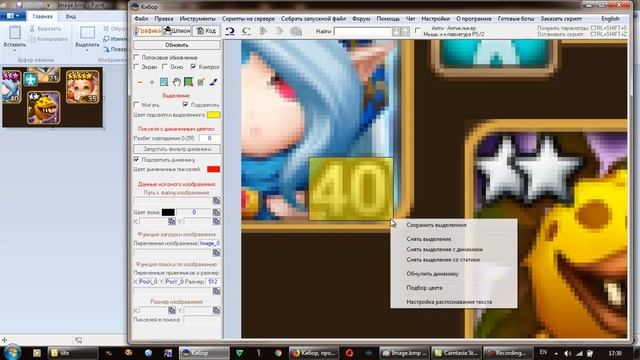
Task: Select the minus zoom-out tool icon
Action: pyautogui.click(x=140, y=82)
